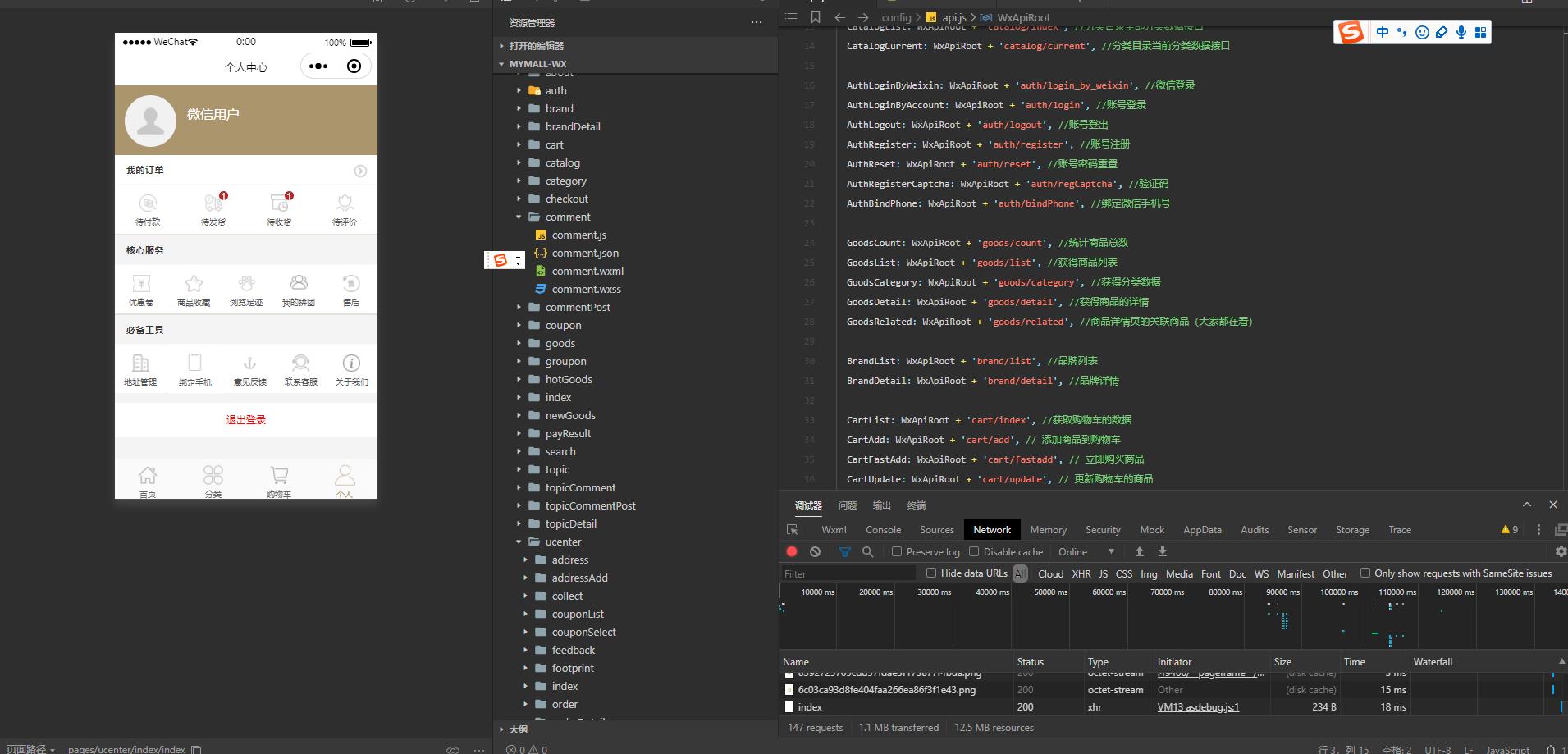The height and width of the screenshot is (754, 1568).
Task: Open the Online throttling dropdown
Action: point(1086,551)
